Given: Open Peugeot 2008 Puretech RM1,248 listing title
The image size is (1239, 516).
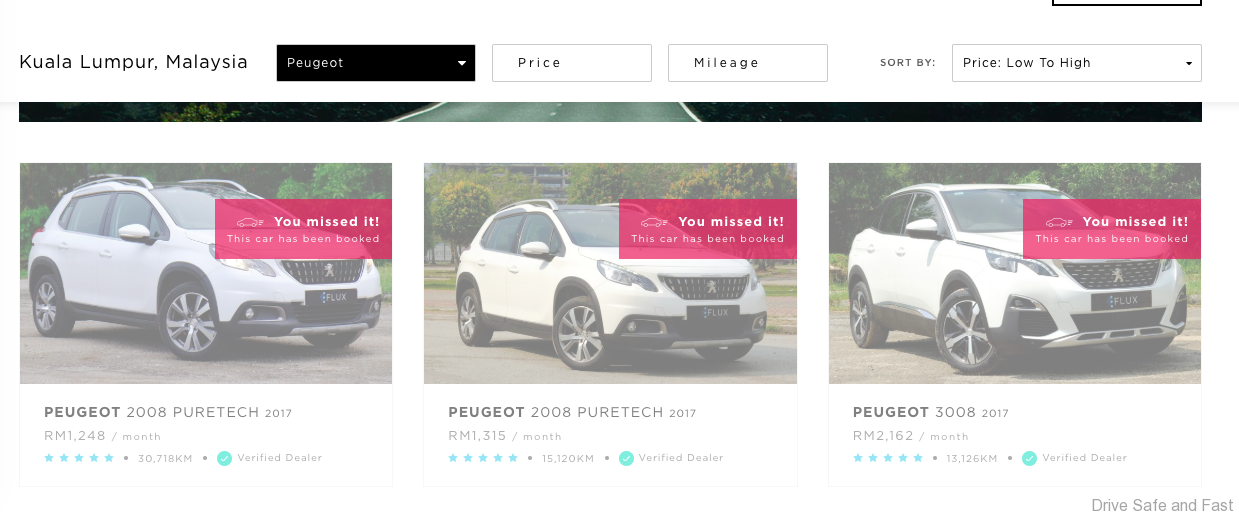Looking at the screenshot, I should [168, 412].
